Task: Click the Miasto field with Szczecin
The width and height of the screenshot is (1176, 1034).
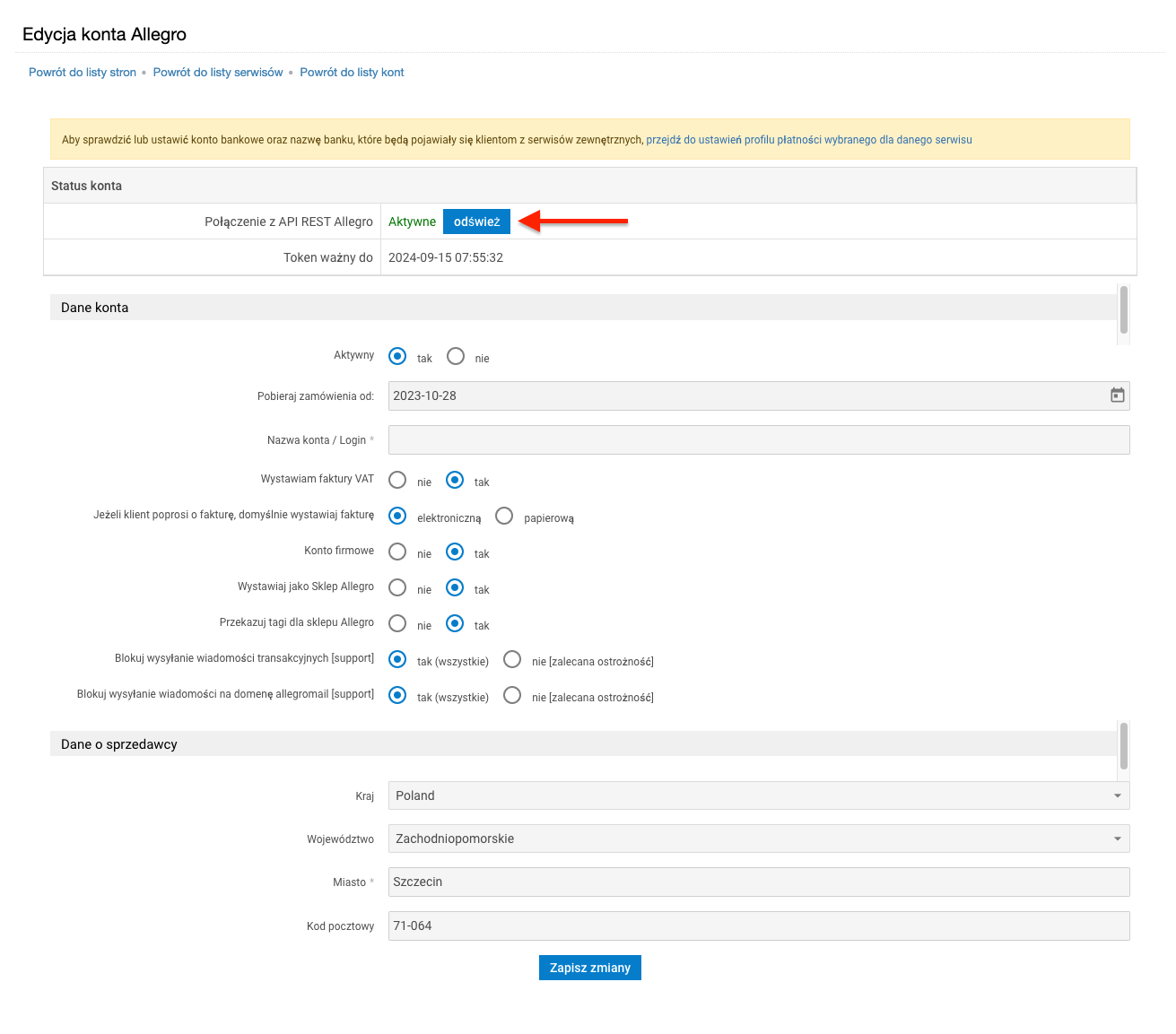Action: click(759, 882)
